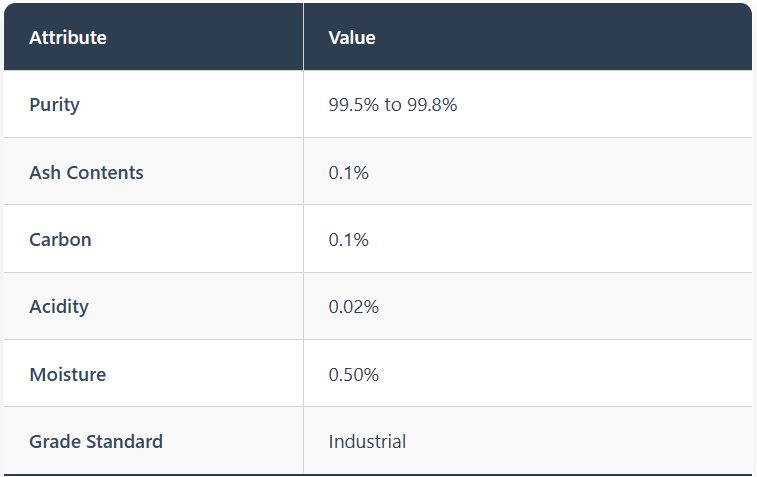The height and width of the screenshot is (477, 757).
Task: Click the Attribute column header
Action: 68,38
